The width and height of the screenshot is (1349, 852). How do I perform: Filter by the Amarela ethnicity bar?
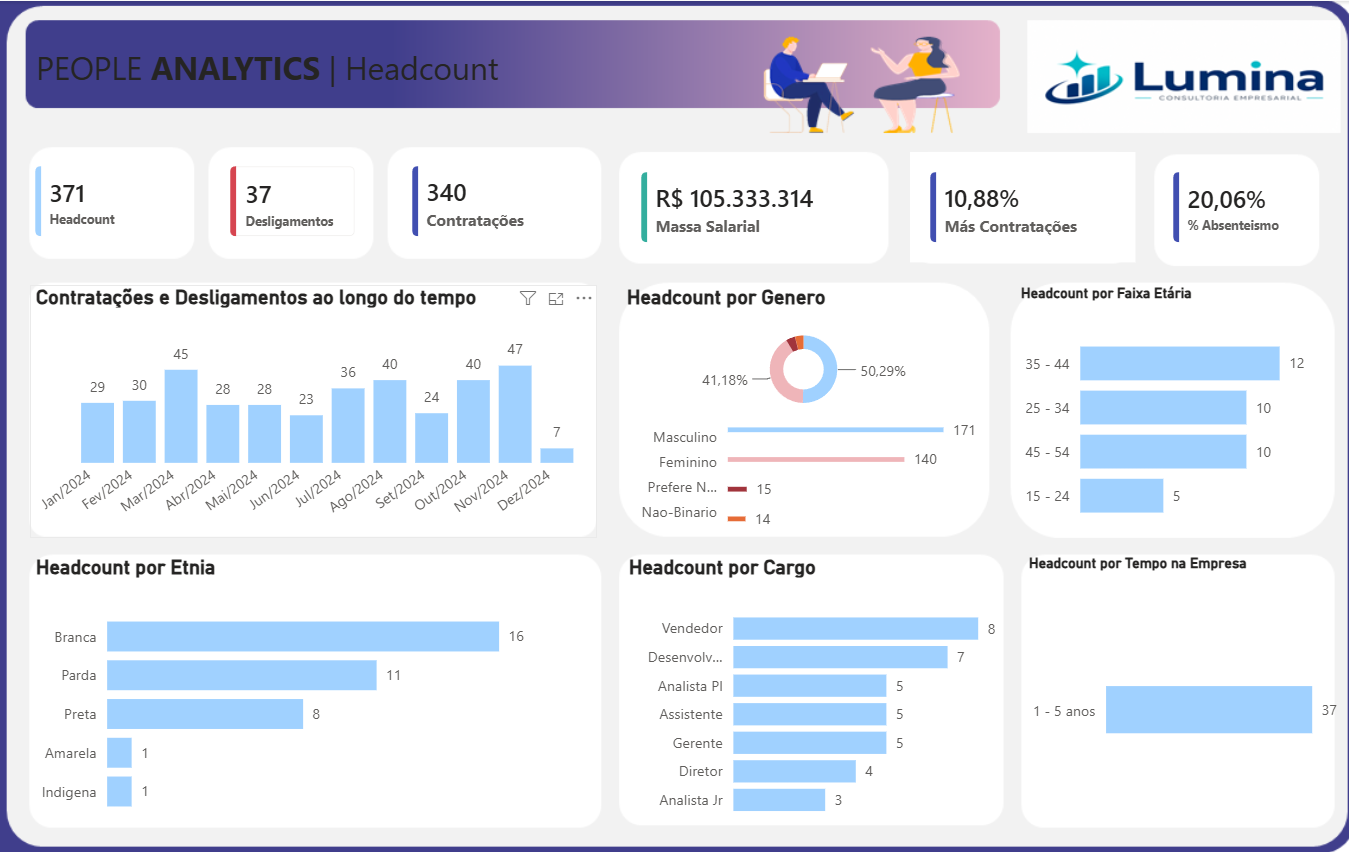[119, 753]
